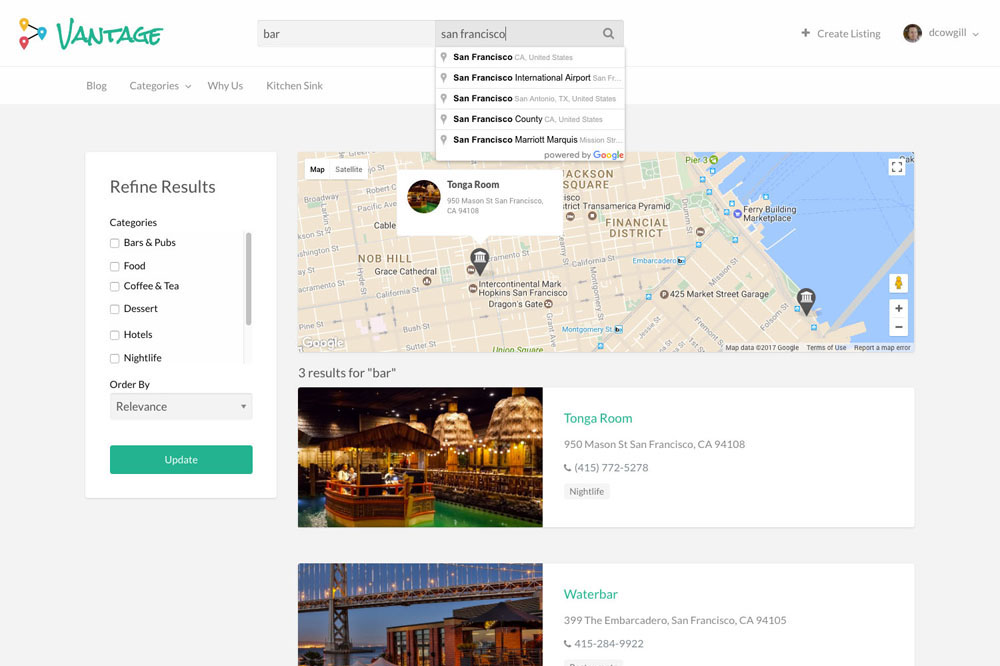Select the Why Us menu item

(224, 86)
